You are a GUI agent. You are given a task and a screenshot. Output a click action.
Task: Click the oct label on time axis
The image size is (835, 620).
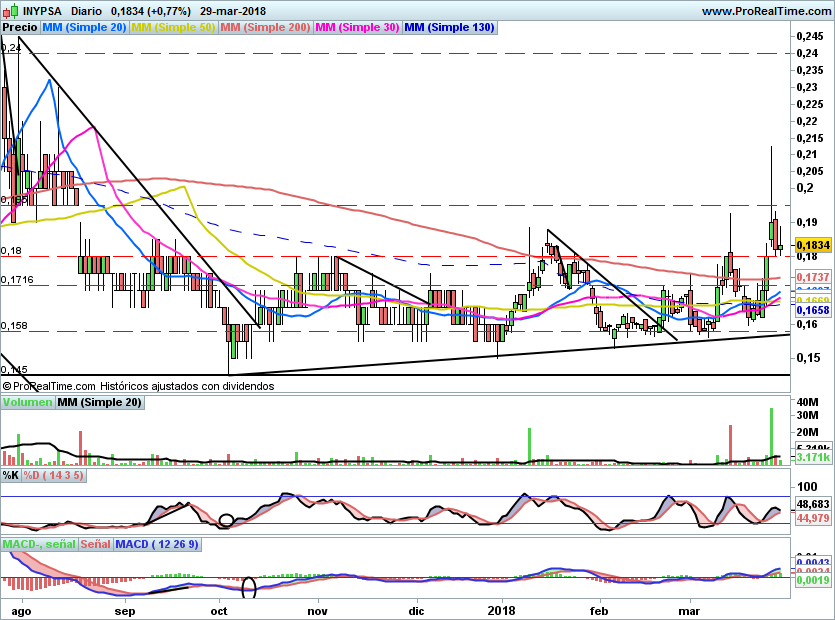(x=219, y=610)
